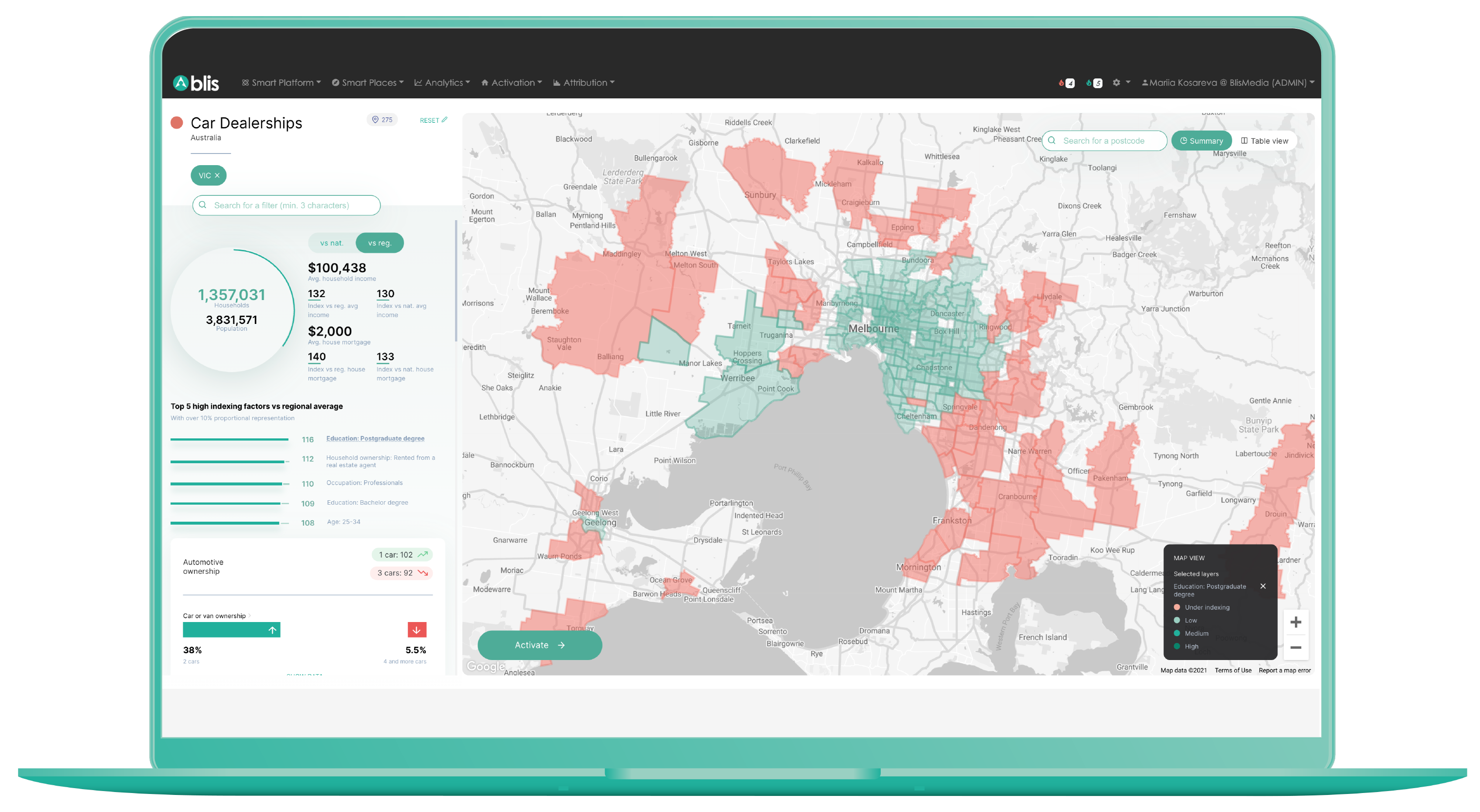Click the Blis logo
Image resolution: width=1480 pixels, height=812 pixels.
point(196,83)
